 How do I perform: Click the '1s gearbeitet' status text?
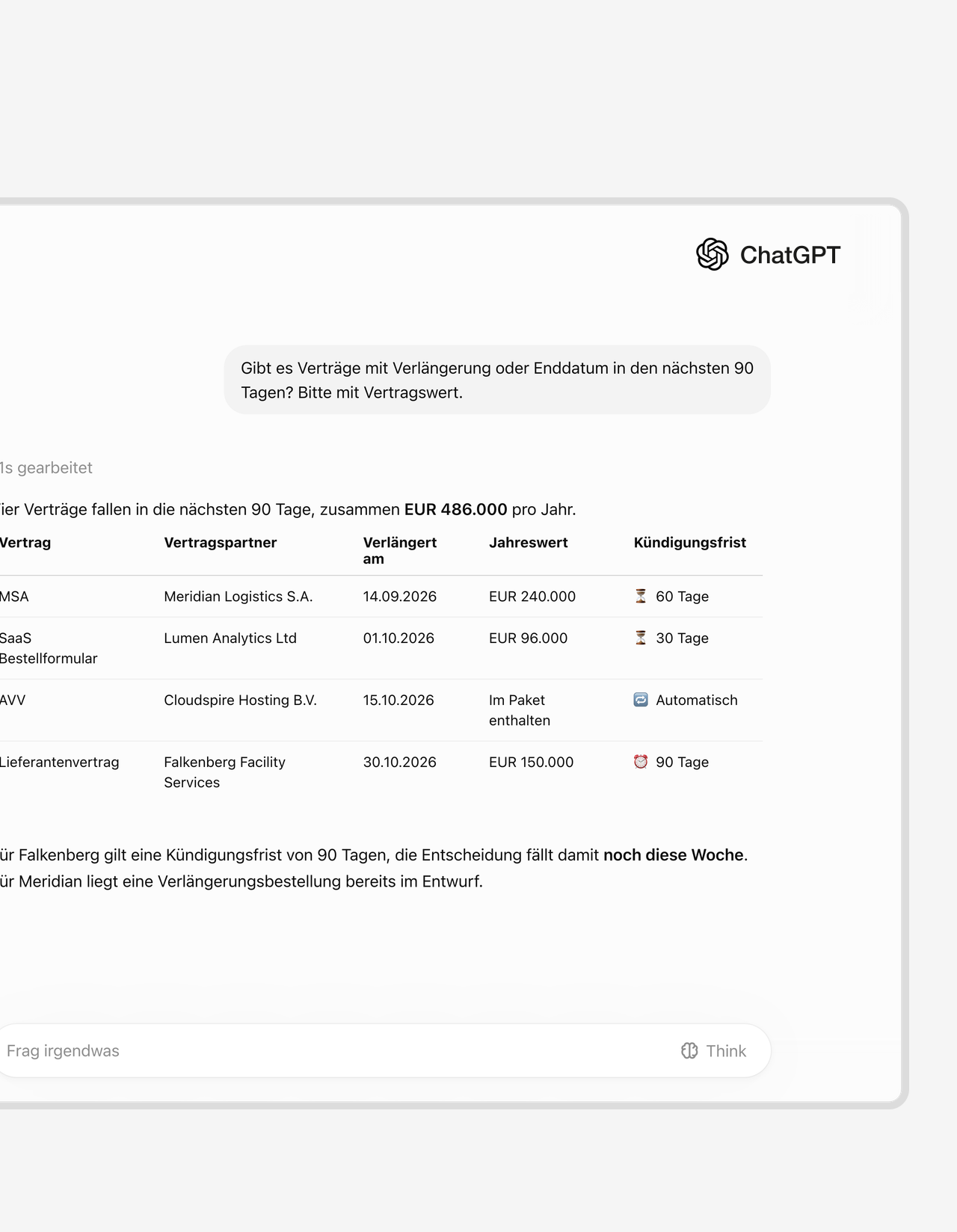click(x=46, y=468)
